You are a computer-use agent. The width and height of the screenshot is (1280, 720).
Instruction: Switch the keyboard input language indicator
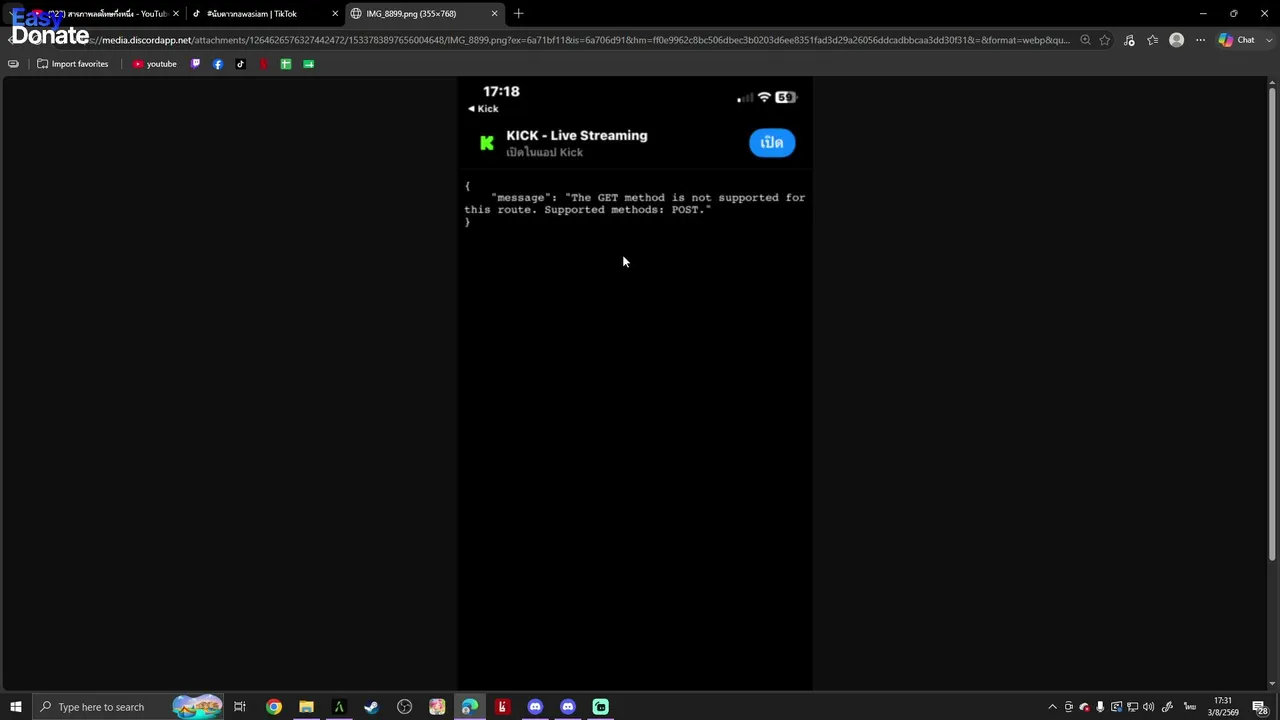click(1190, 707)
